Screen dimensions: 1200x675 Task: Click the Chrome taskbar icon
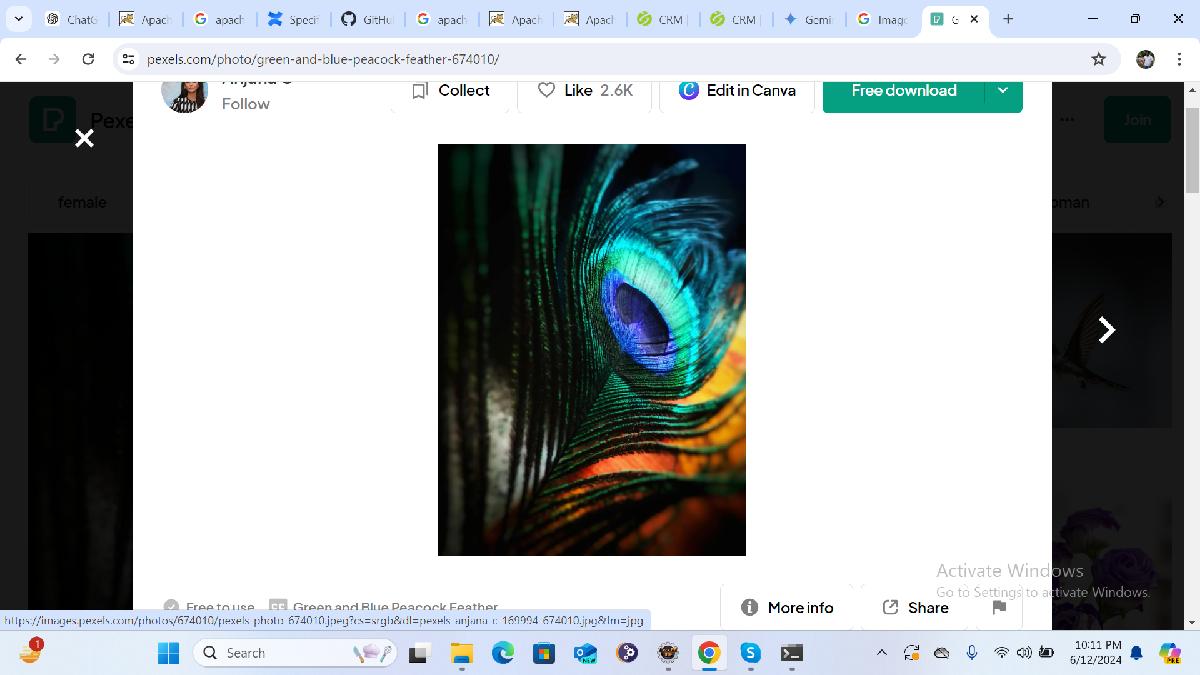pos(709,653)
